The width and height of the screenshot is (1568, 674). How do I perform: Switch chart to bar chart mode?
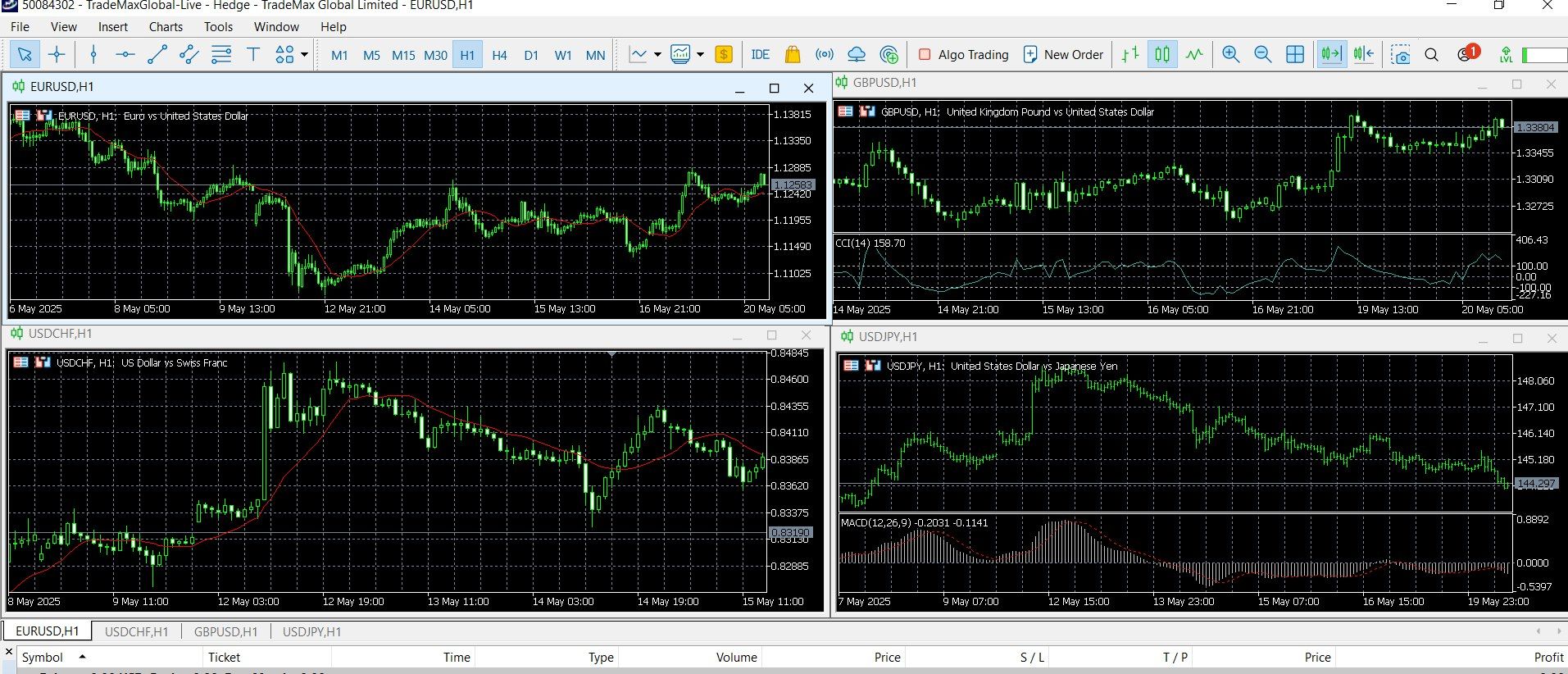click(1130, 55)
